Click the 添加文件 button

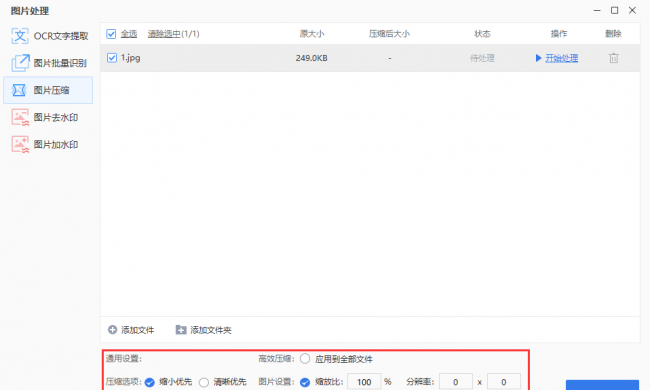click(131, 330)
